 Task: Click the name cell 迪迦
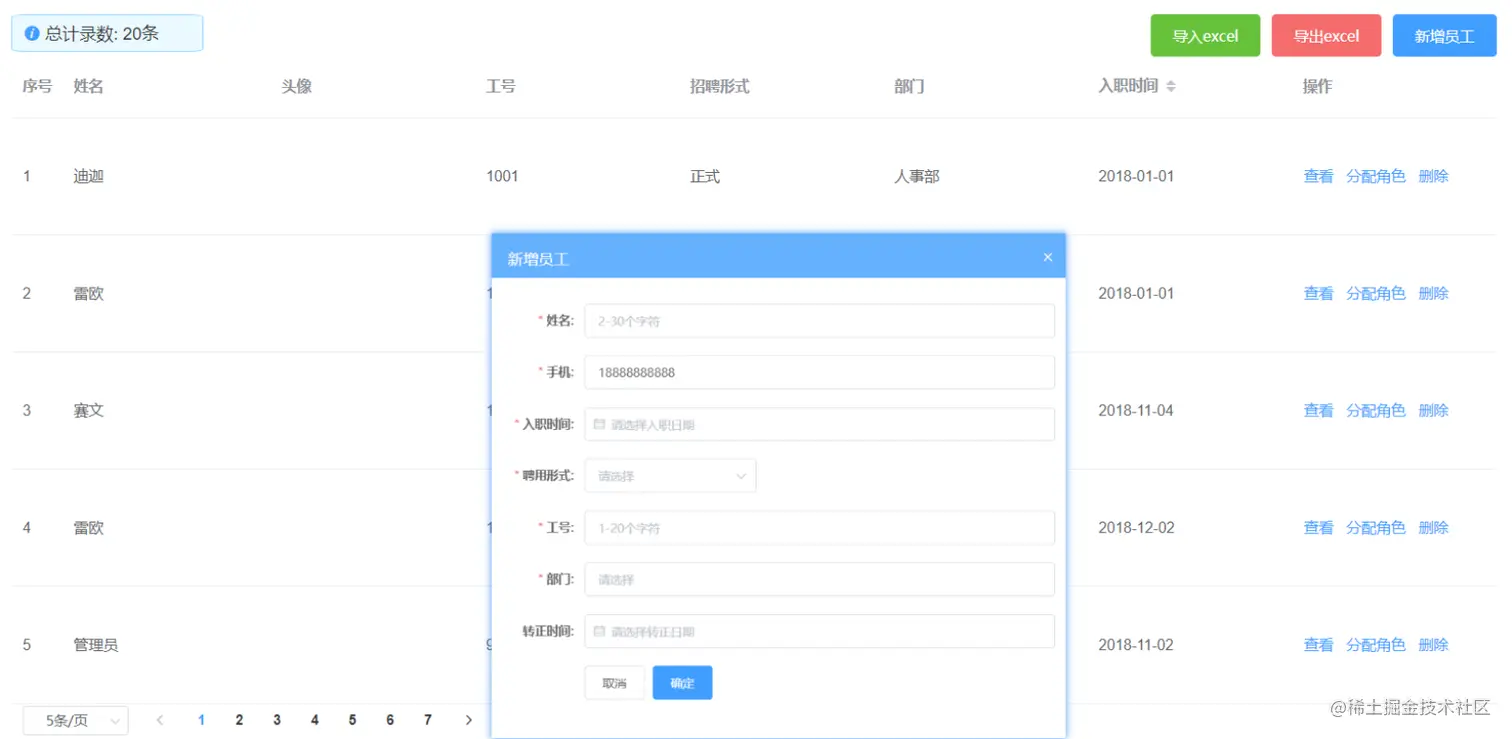point(89,176)
